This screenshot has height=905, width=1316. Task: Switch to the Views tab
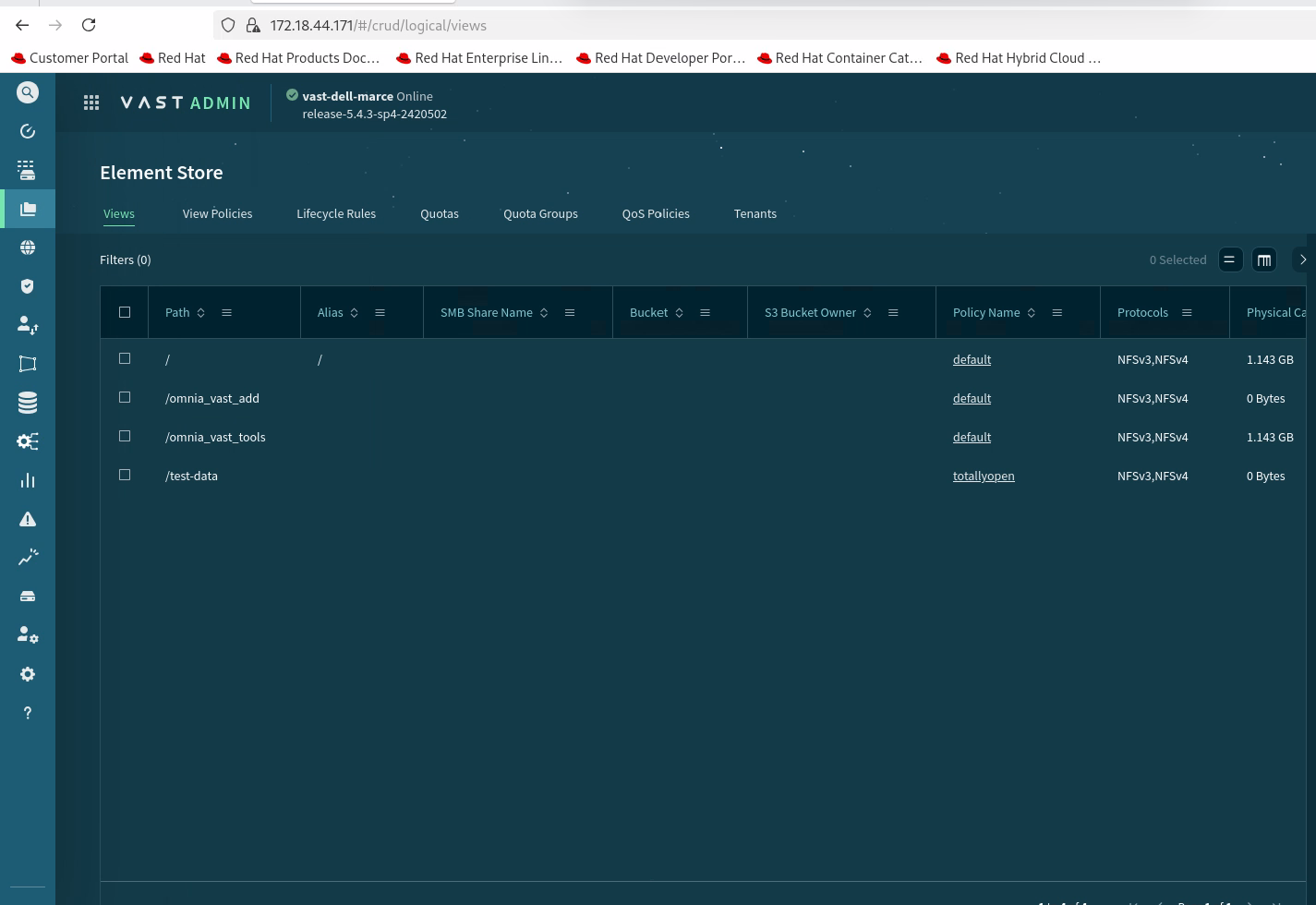(119, 213)
